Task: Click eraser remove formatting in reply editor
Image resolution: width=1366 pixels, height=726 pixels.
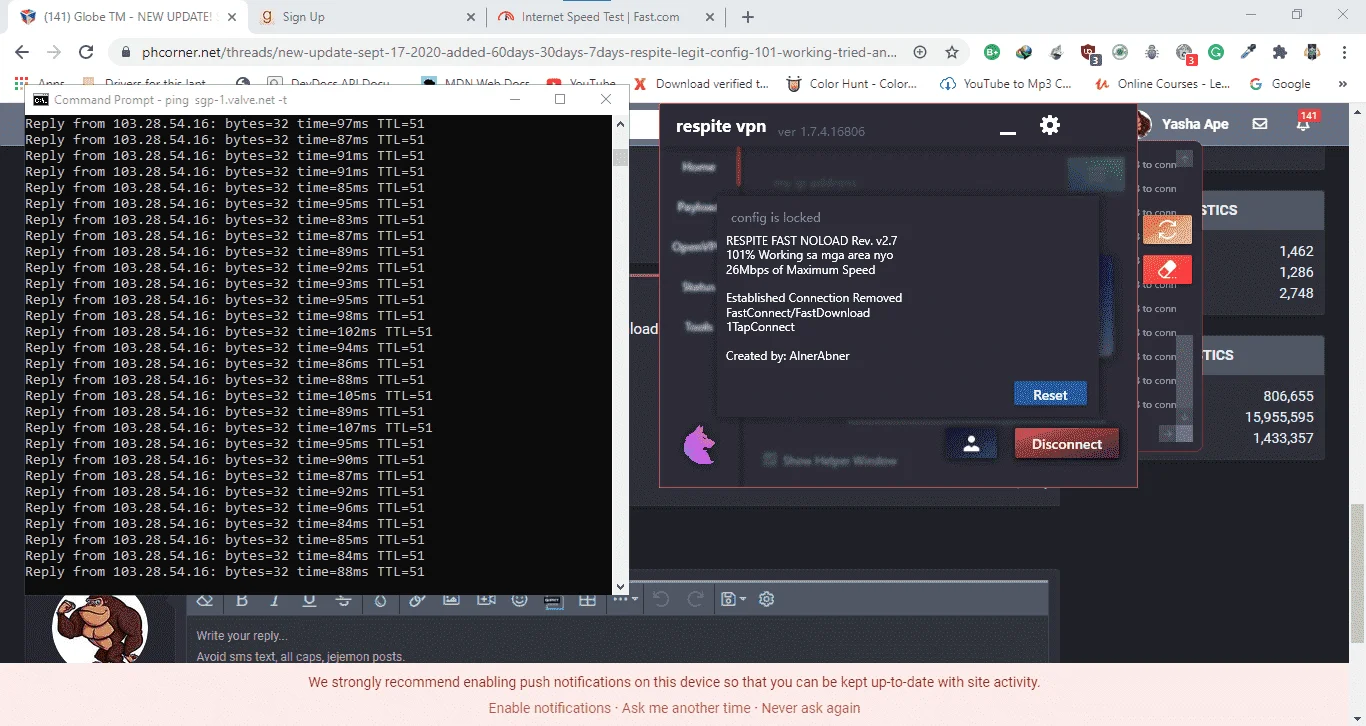Action: coord(205,600)
